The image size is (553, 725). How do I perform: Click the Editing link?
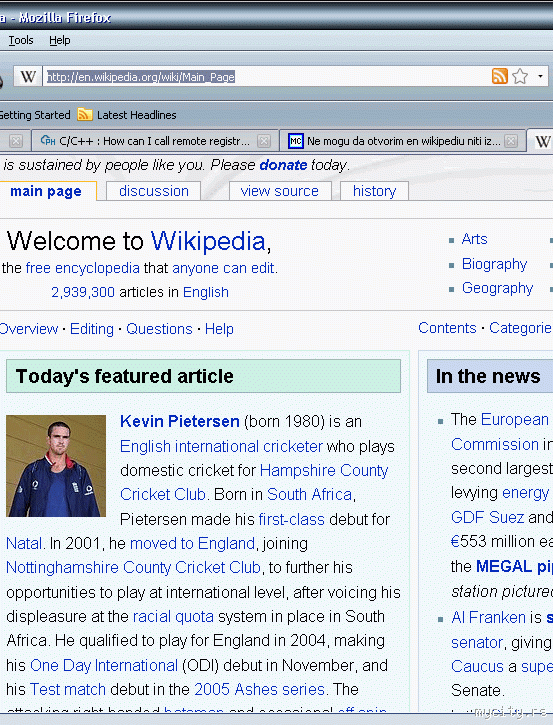92,329
